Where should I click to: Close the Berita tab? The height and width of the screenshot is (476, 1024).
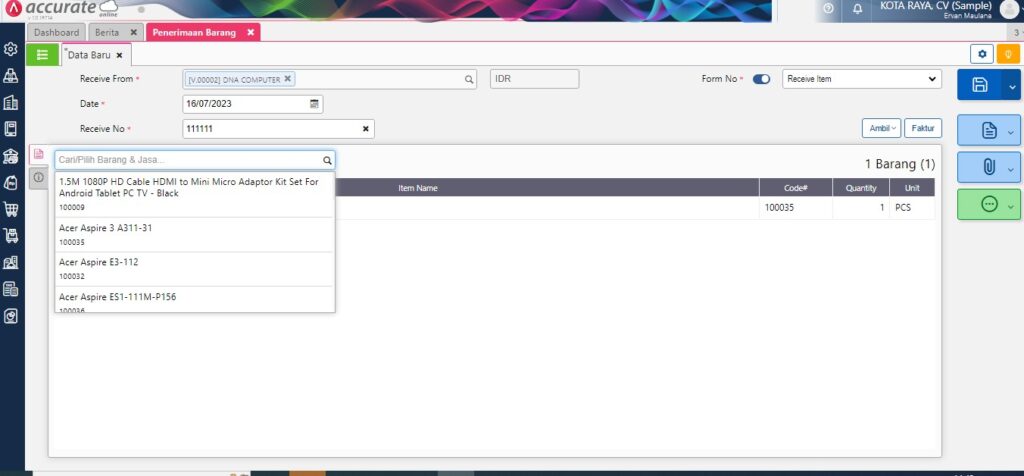click(x=134, y=32)
